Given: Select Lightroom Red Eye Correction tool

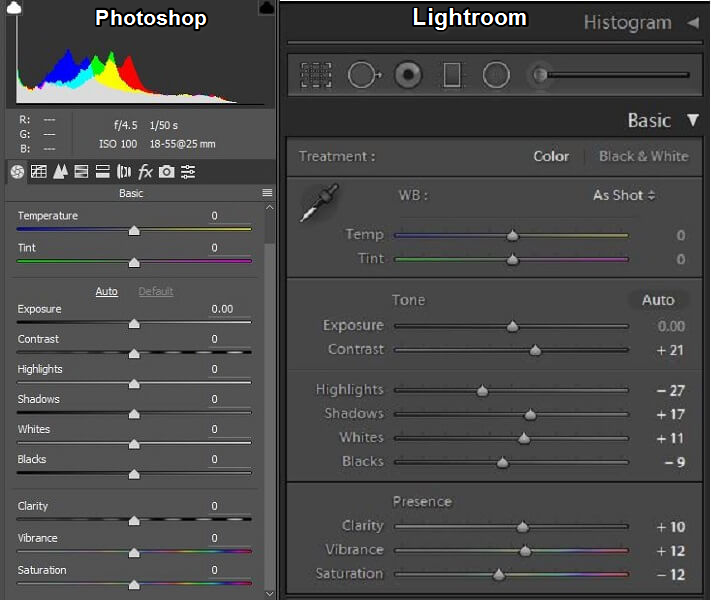Looking at the screenshot, I should click(x=408, y=75).
